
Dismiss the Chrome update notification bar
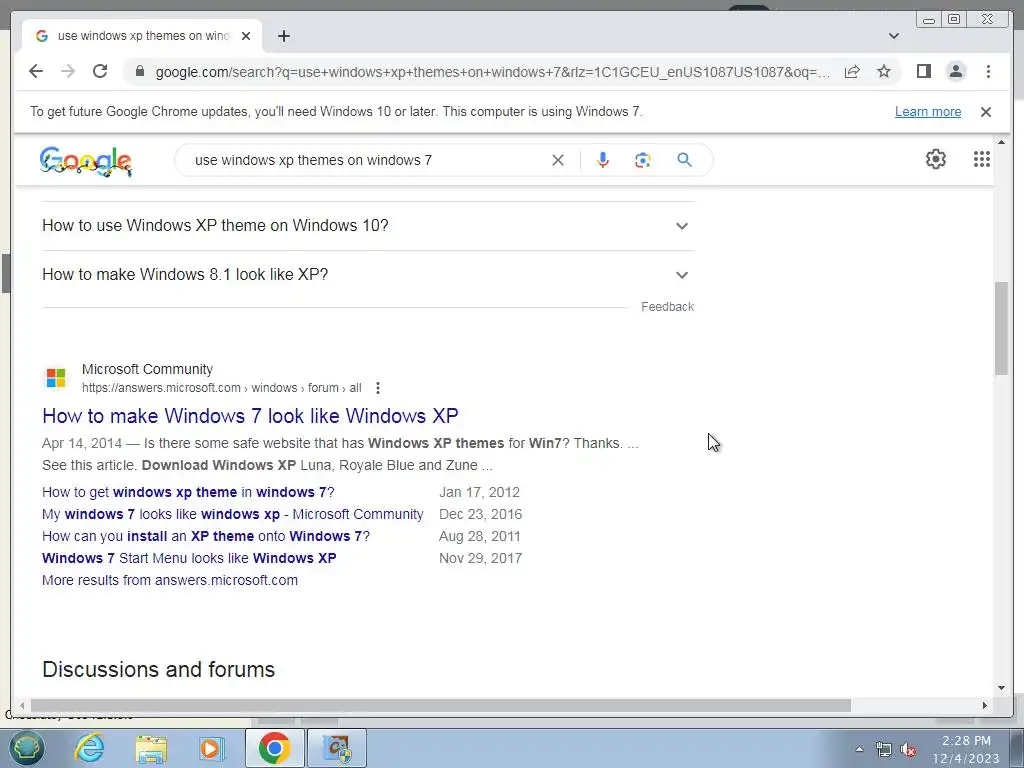986,112
